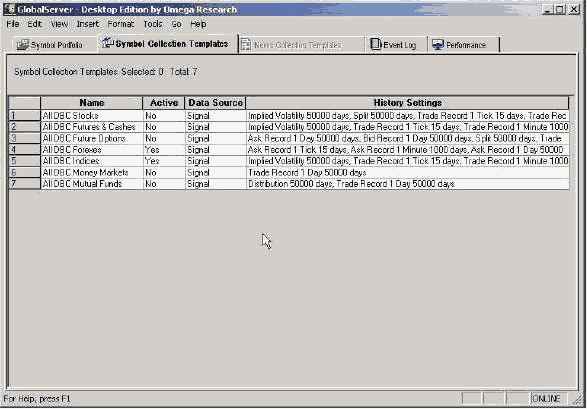Viewport: 587px width, 409px height.
Task: Click the News Collection Templates tab icon
Action: coord(246,45)
